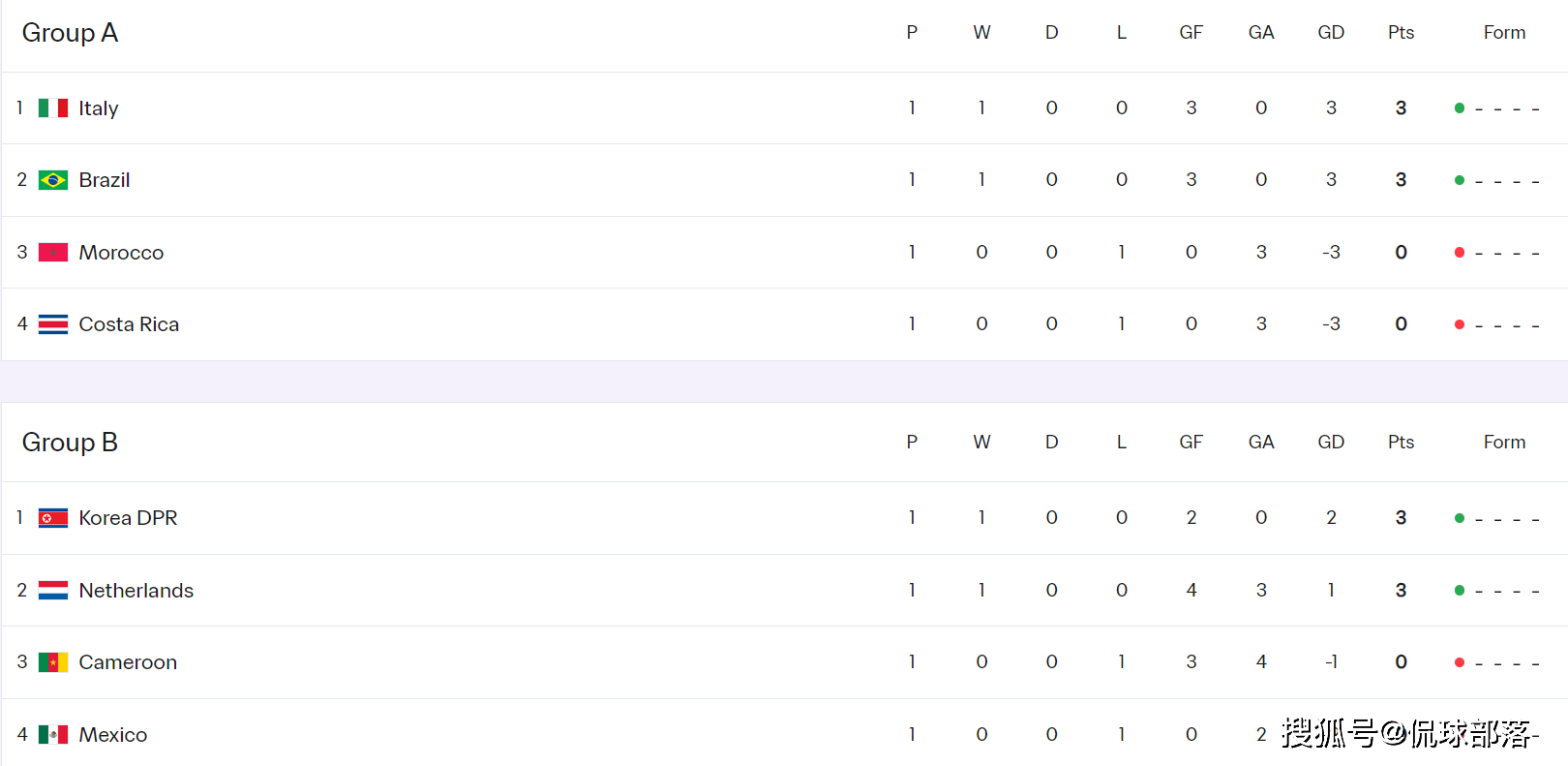Image resolution: width=1568 pixels, height=766 pixels.
Task: Open the Italy team link
Action: pyautogui.click(x=99, y=108)
